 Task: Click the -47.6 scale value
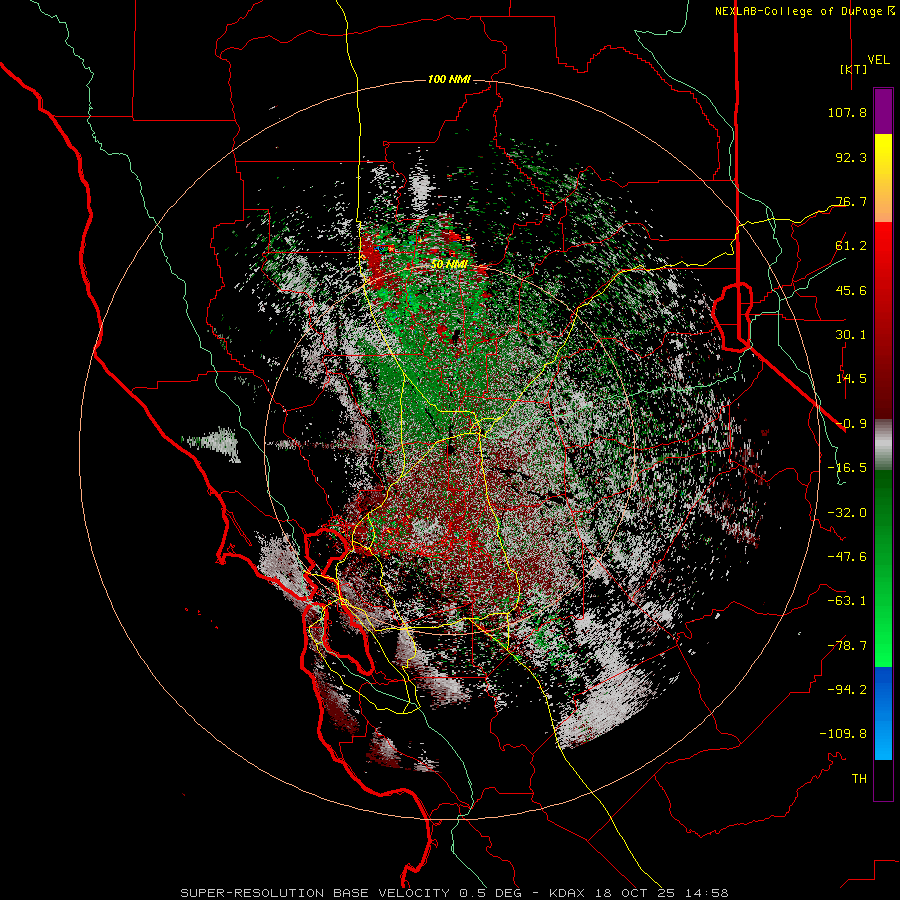coord(847,557)
